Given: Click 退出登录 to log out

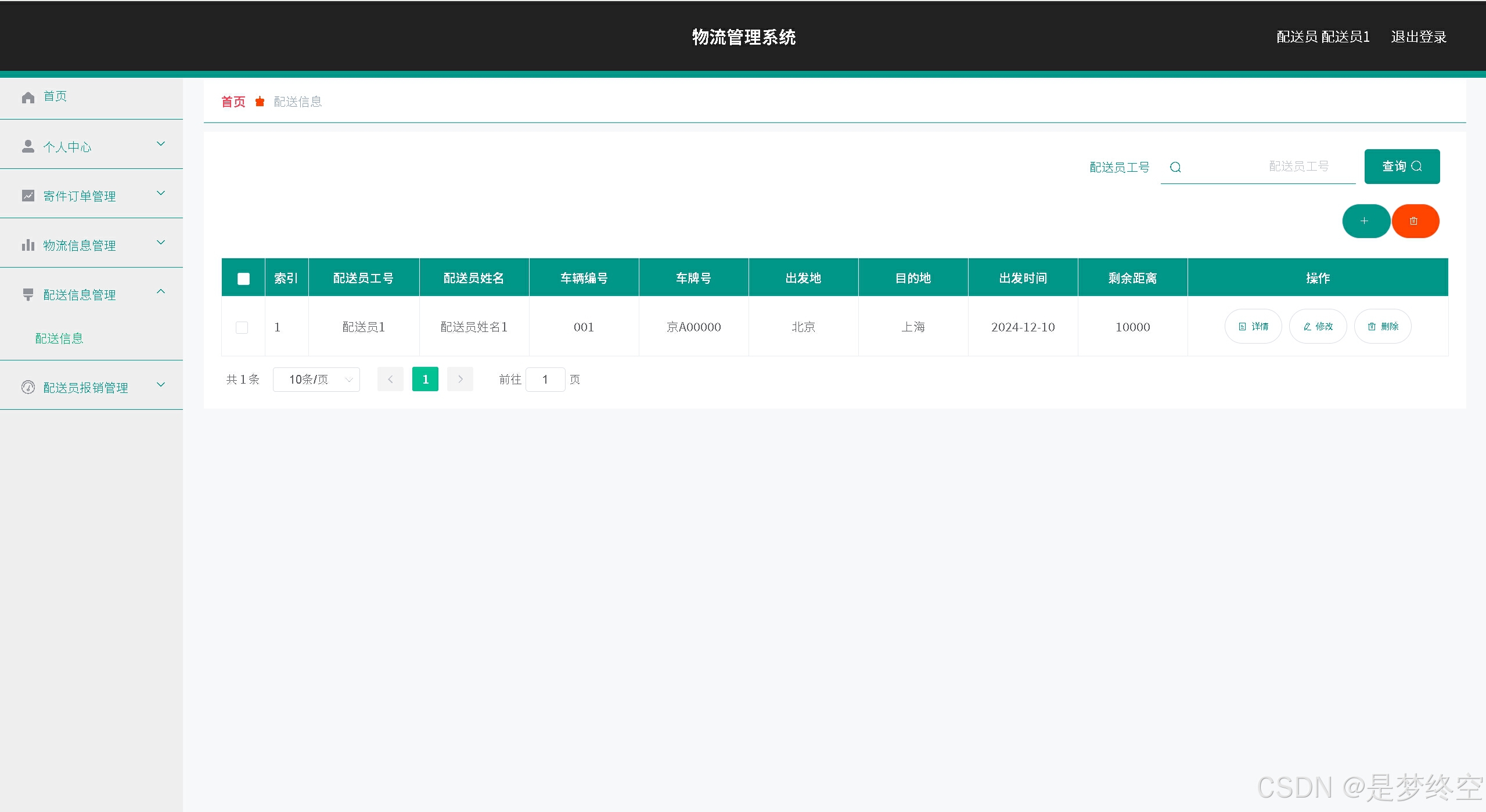Looking at the screenshot, I should click(1418, 37).
